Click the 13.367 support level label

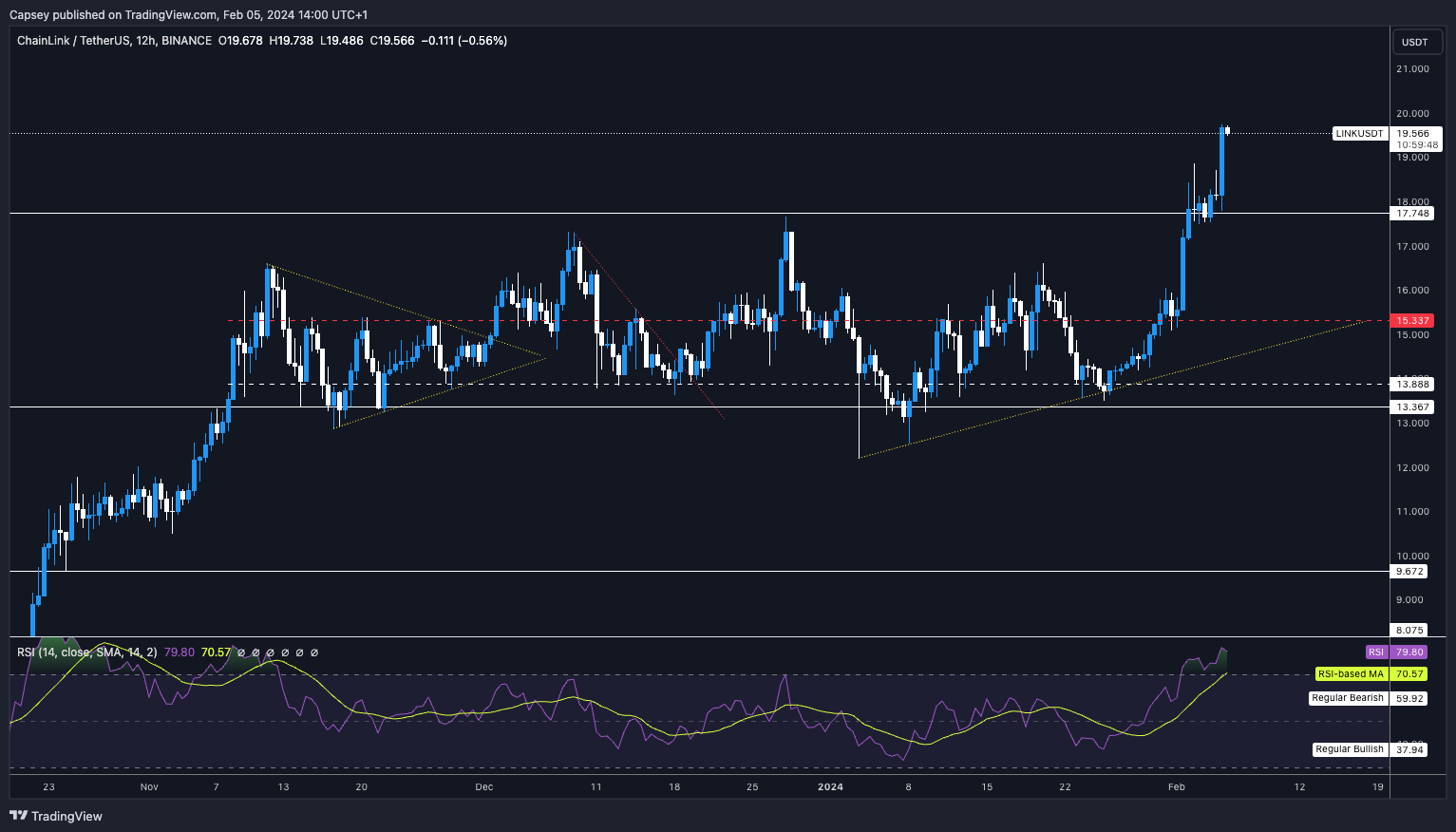[1412, 407]
